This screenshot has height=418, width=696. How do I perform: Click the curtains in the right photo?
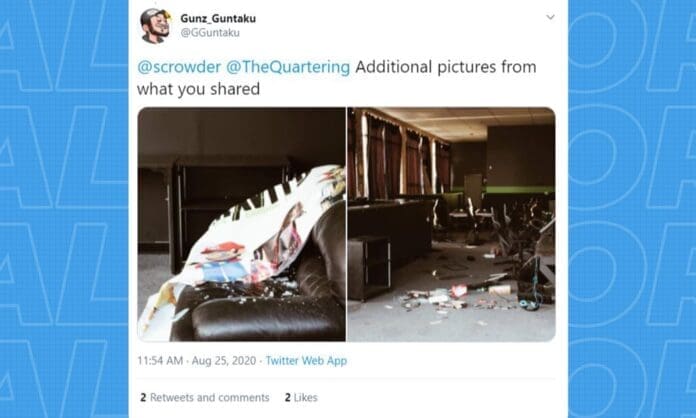click(x=399, y=155)
